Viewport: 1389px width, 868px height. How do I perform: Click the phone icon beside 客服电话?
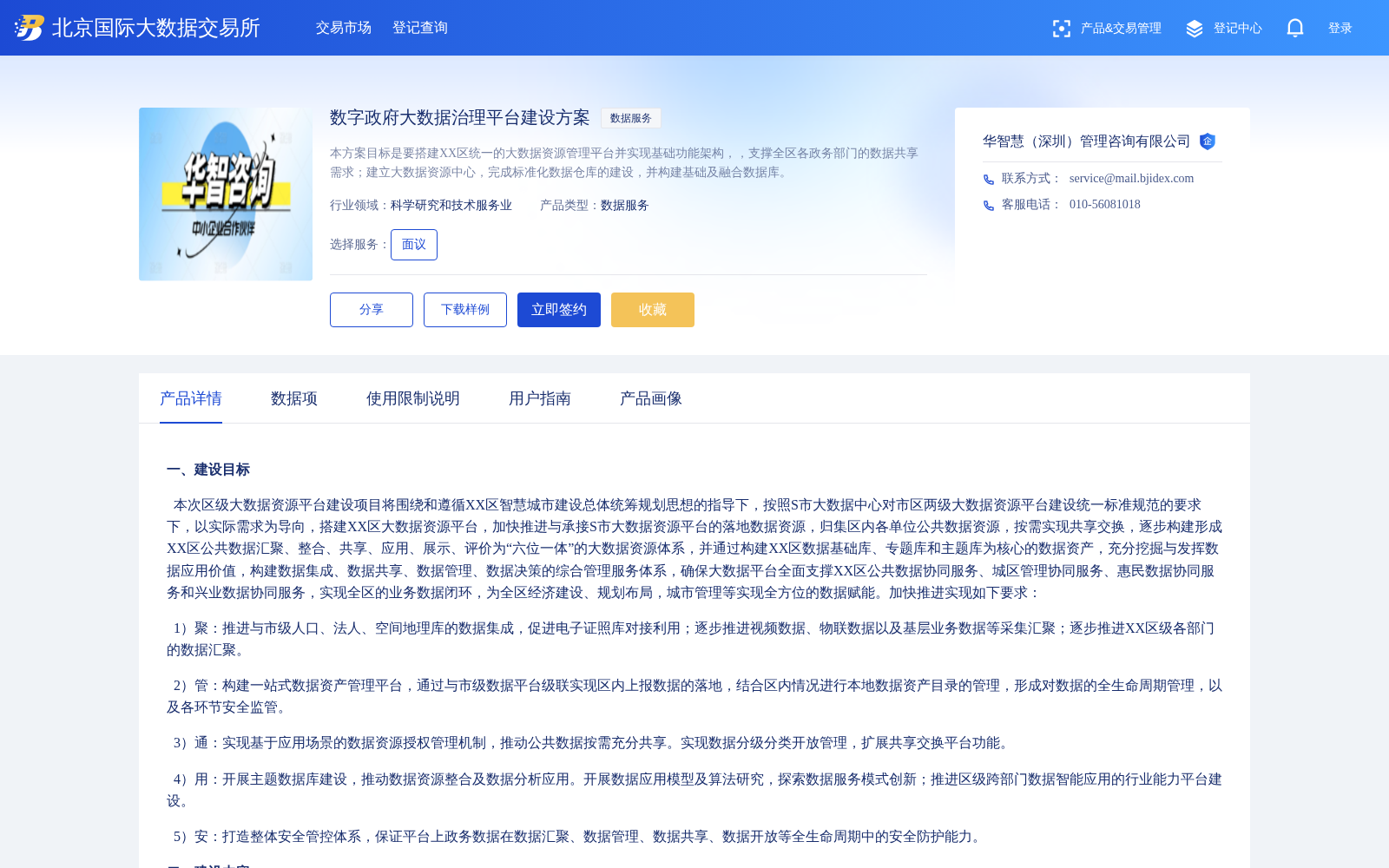click(989, 206)
